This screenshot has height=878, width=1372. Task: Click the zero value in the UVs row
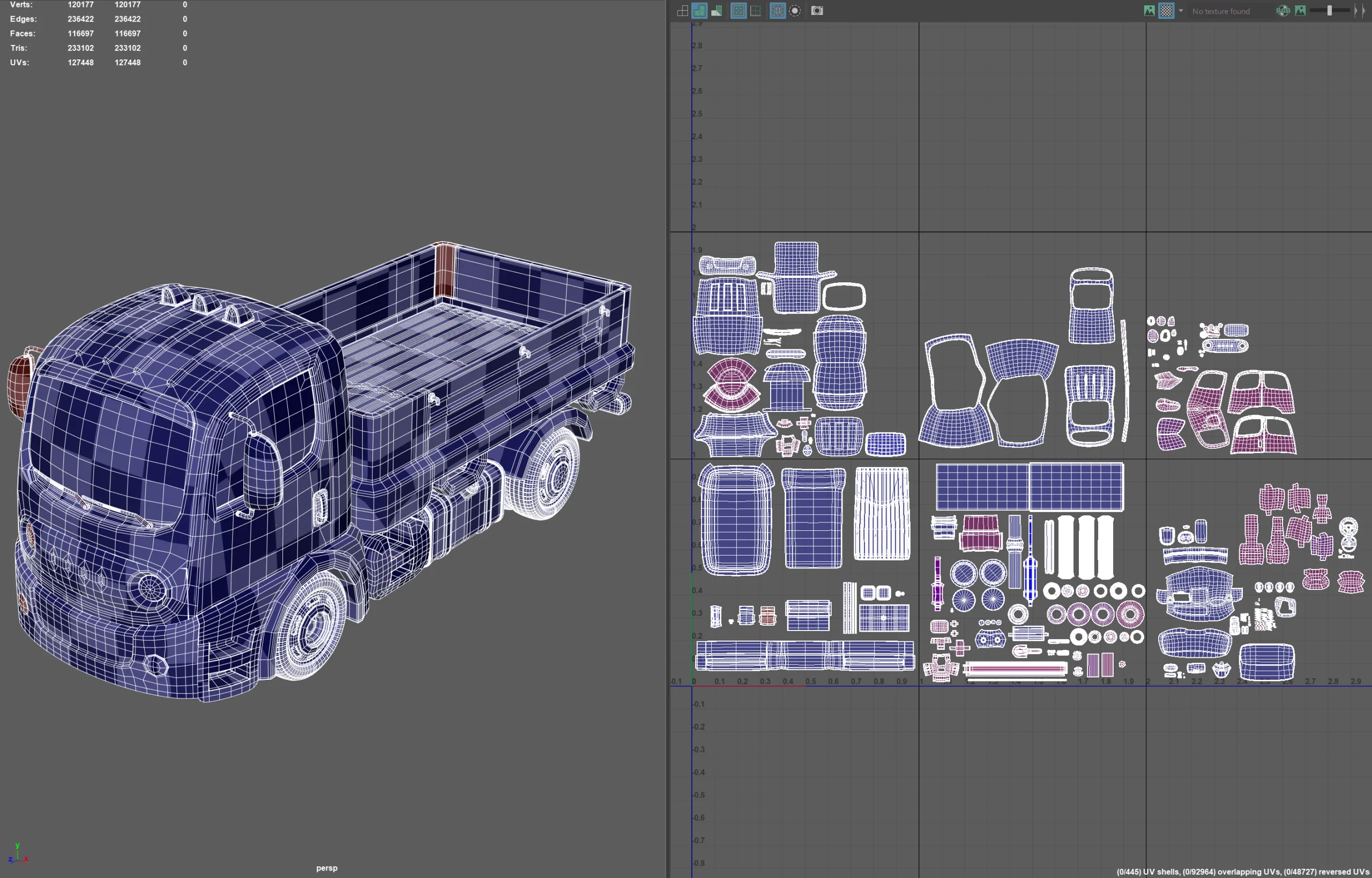click(x=185, y=63)
